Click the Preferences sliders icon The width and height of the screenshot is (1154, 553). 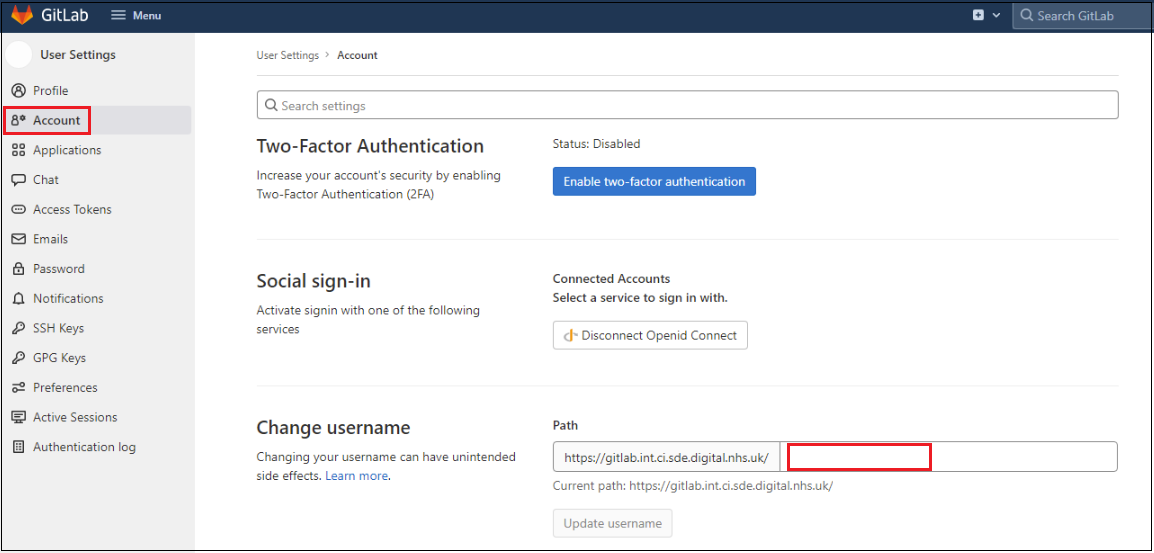[19, 387]
